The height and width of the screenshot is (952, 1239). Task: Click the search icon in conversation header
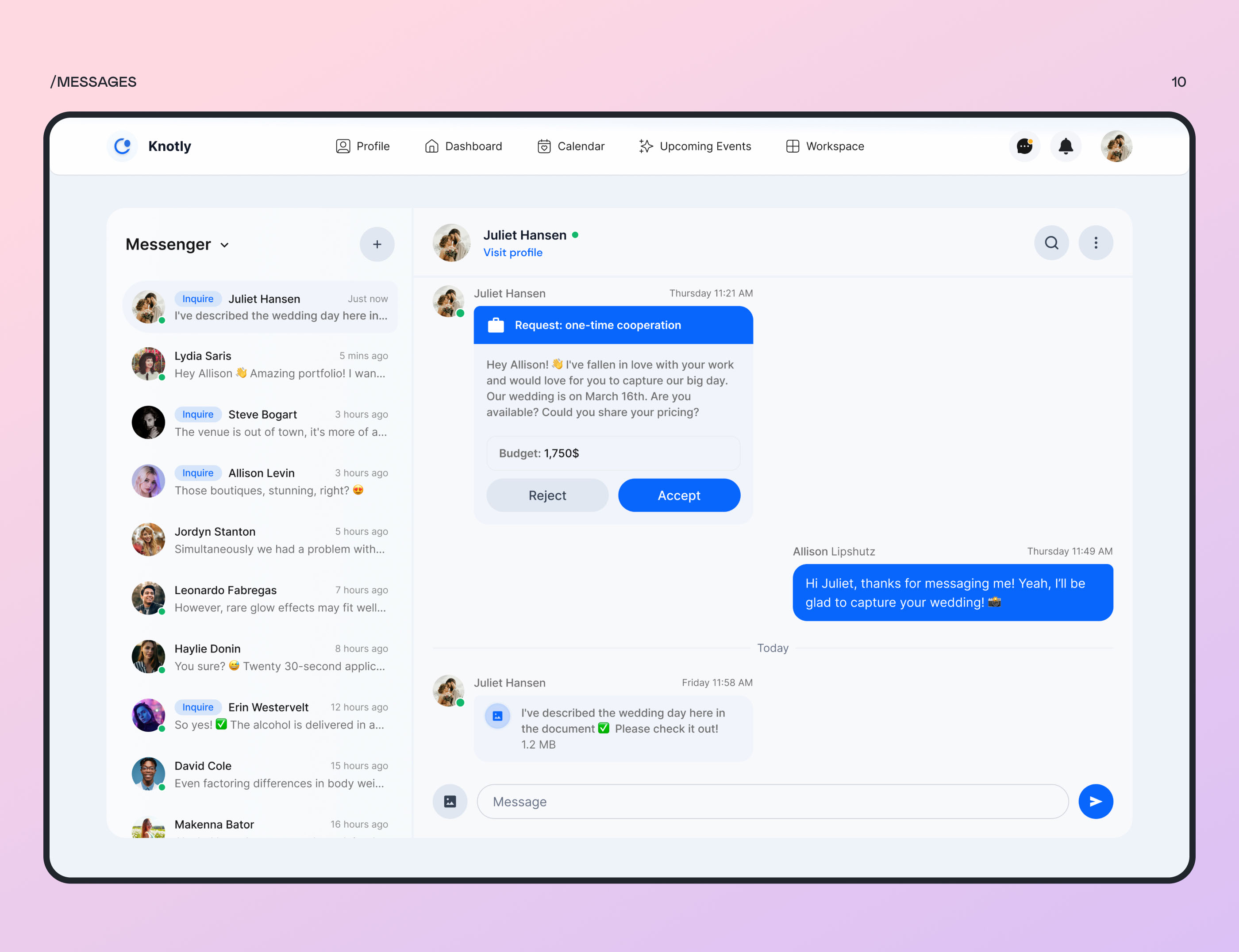[1052, 242]
